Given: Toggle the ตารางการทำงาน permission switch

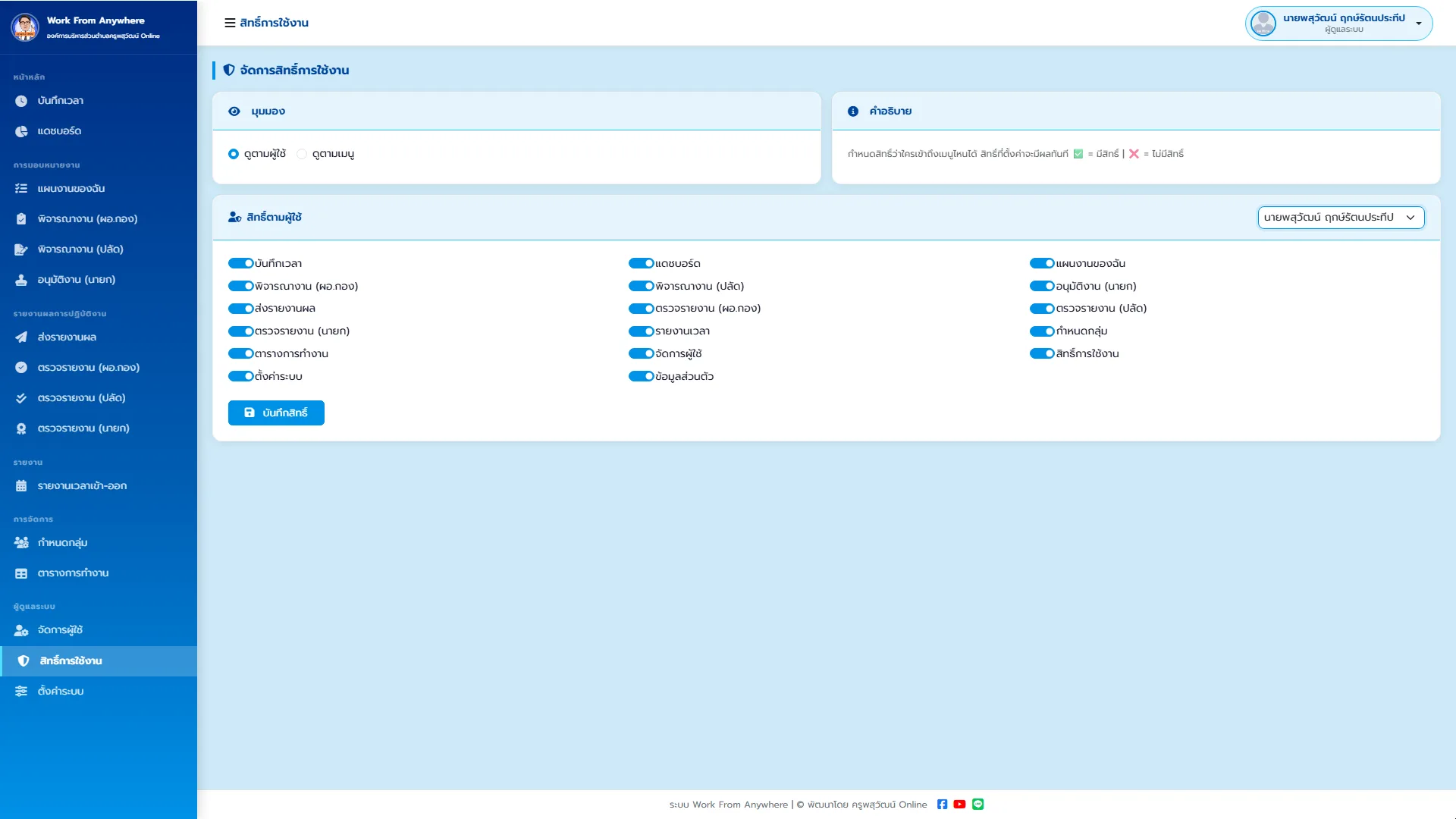Looking at the screenshot, I should point(241,354).
